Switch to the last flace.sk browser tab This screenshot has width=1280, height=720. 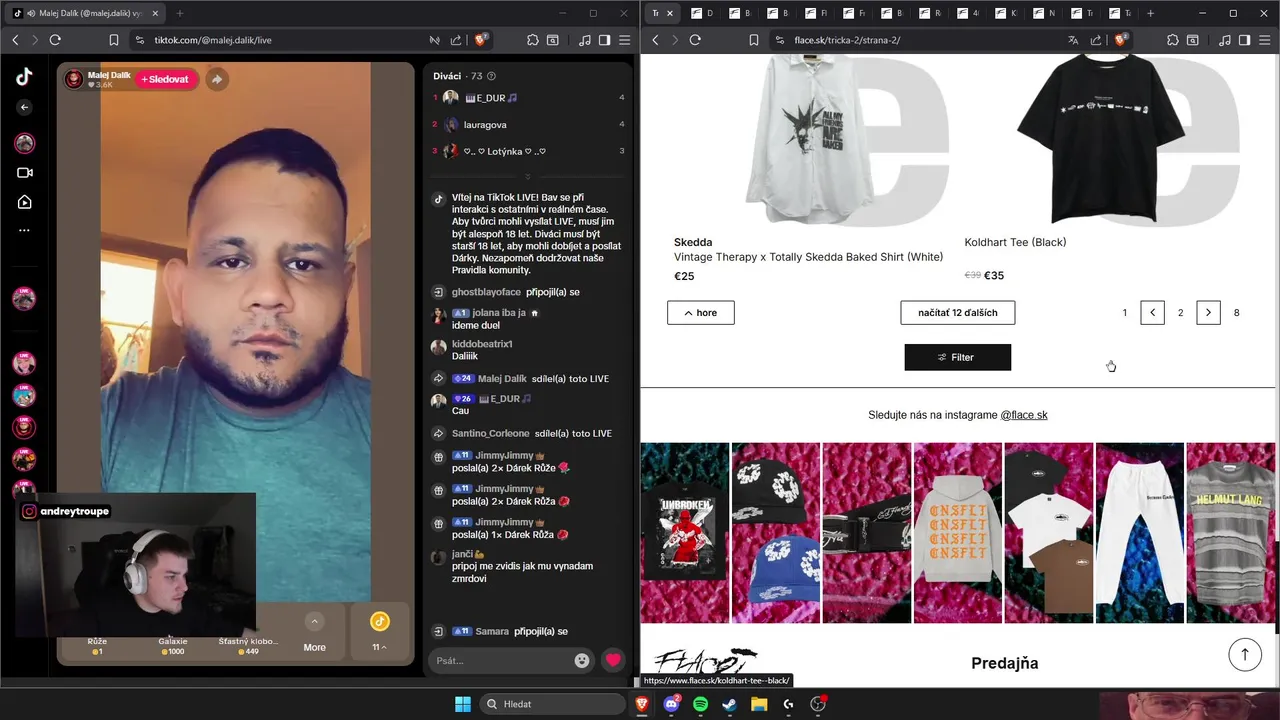[1119, 13]
